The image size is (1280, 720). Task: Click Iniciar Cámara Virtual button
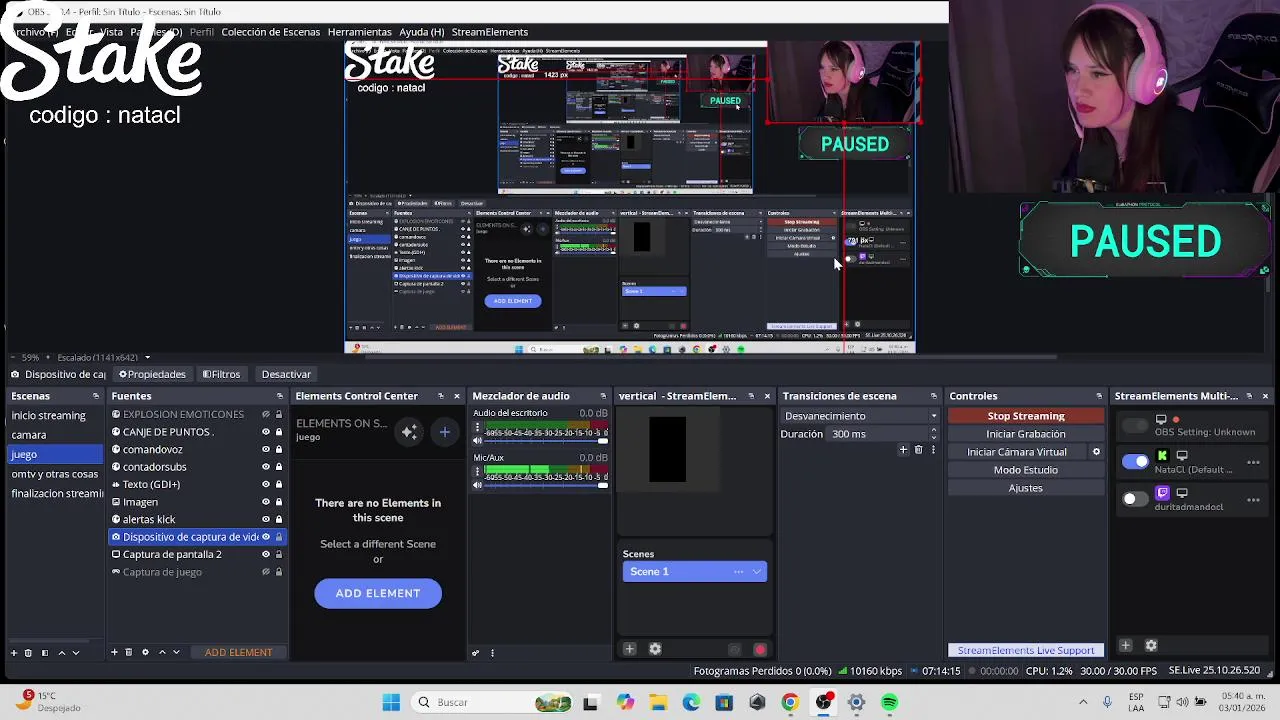[x=1017, y=452]
